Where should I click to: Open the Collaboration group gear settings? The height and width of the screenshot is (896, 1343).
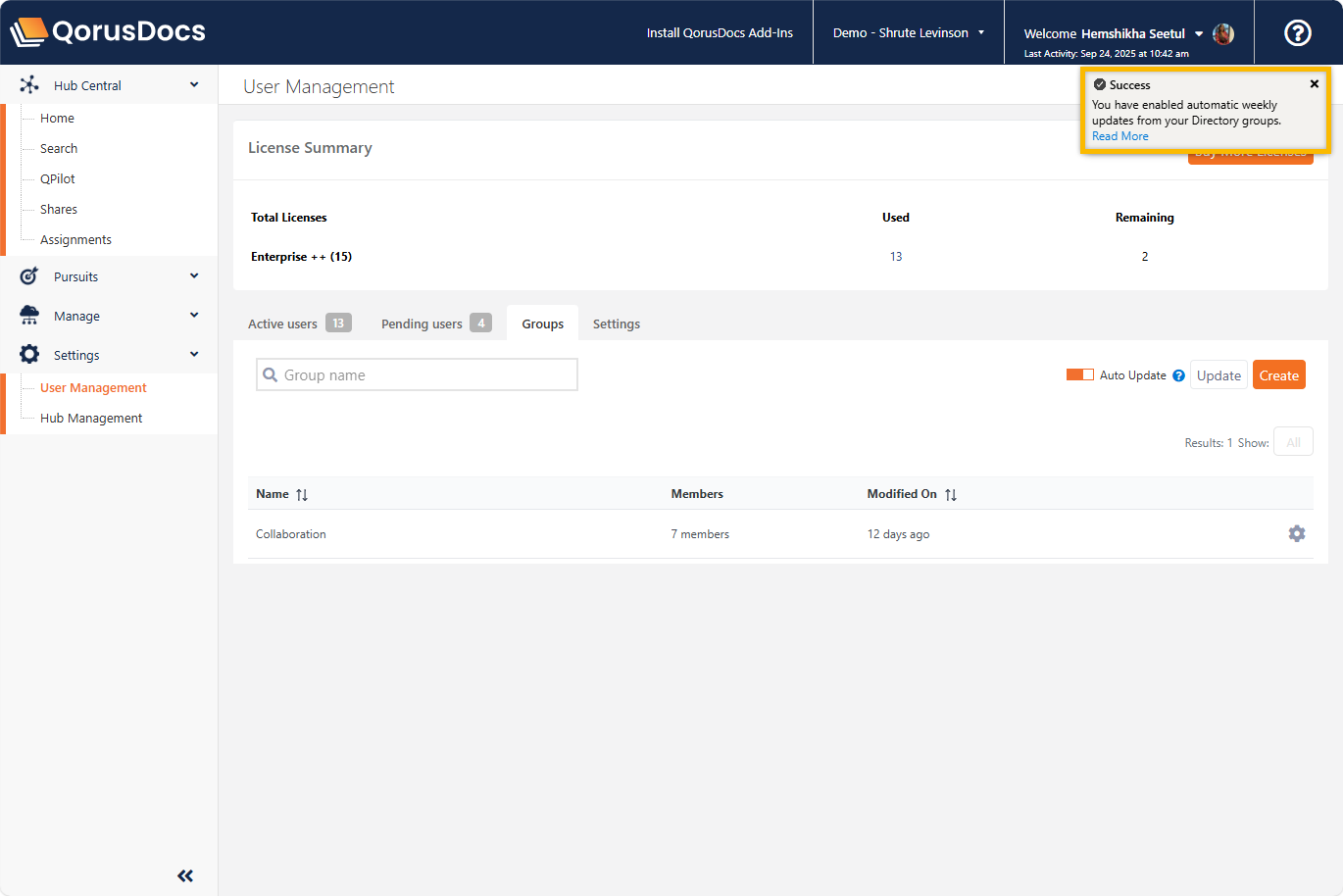1296,534
